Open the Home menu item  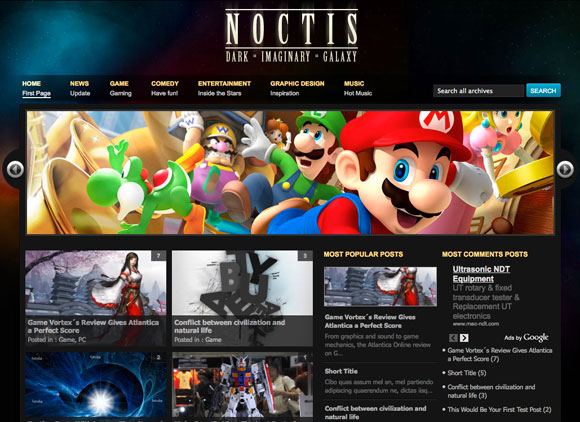[x=36, y=88]
